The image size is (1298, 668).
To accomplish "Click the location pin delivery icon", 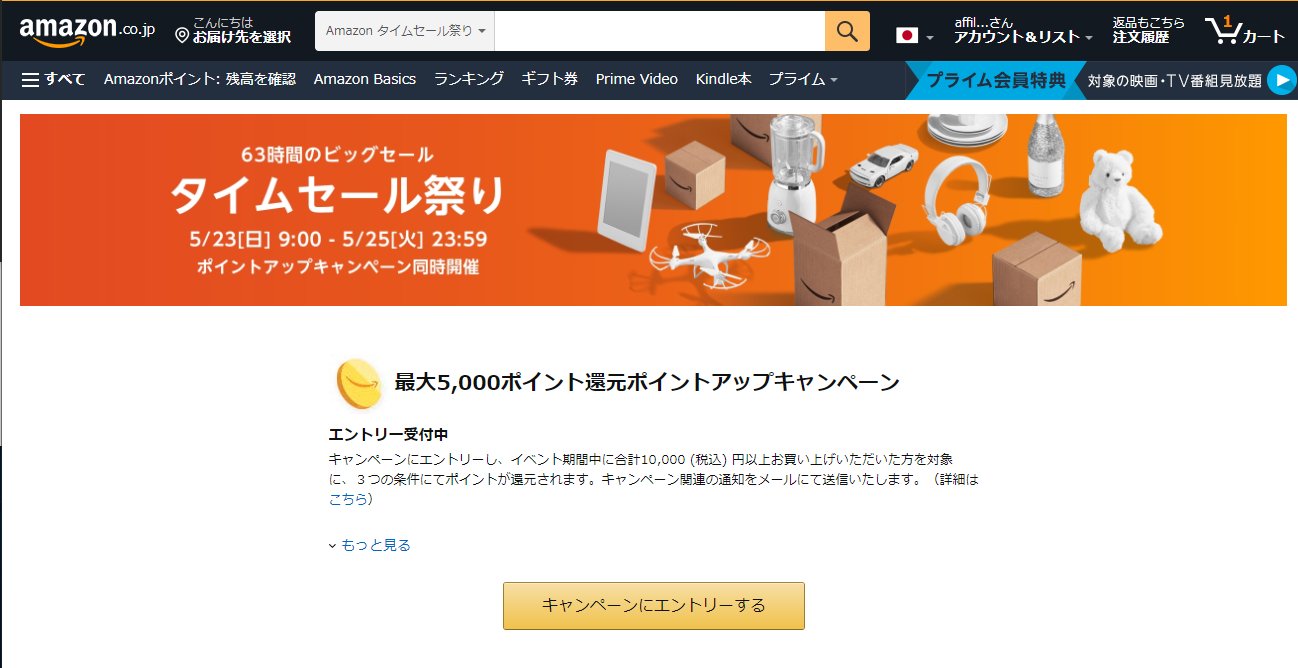I will 182,36.
